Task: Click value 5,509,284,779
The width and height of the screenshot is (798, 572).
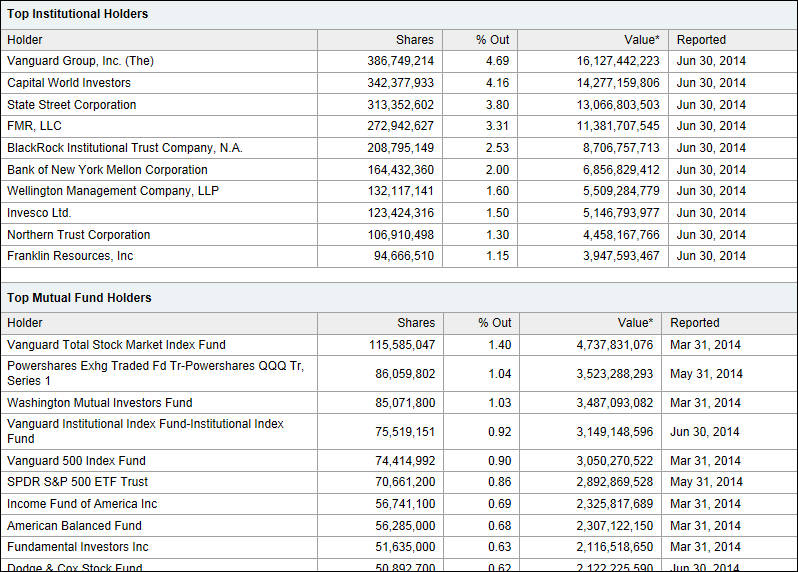Action: (x=621, y=191)
